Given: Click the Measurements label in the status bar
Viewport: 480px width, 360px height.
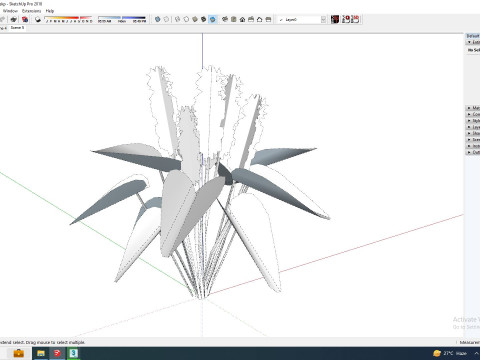Looking at the screenshot, I should click(470, 342).
